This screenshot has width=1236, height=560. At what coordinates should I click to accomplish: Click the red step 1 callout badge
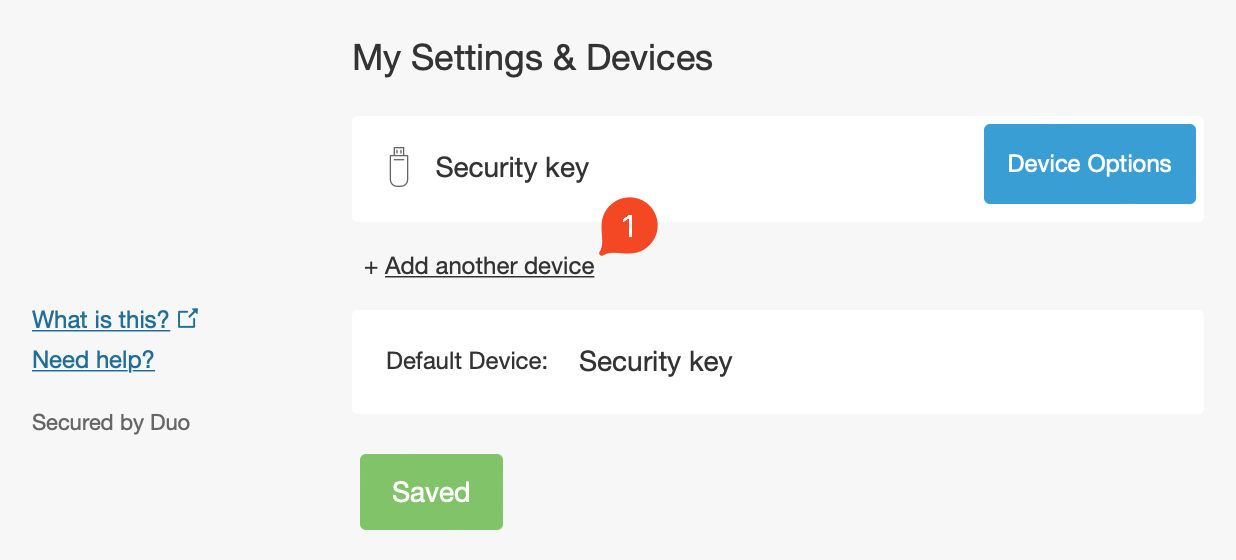click(628, 227)
